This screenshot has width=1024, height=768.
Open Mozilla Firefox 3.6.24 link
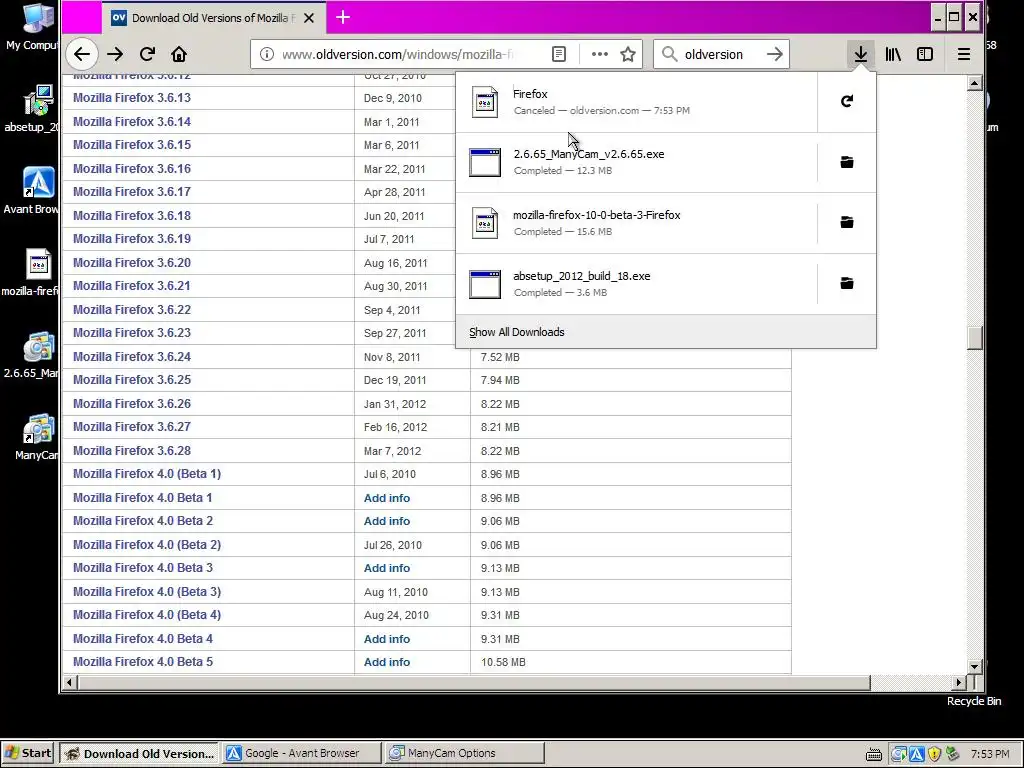pos(132,357)
